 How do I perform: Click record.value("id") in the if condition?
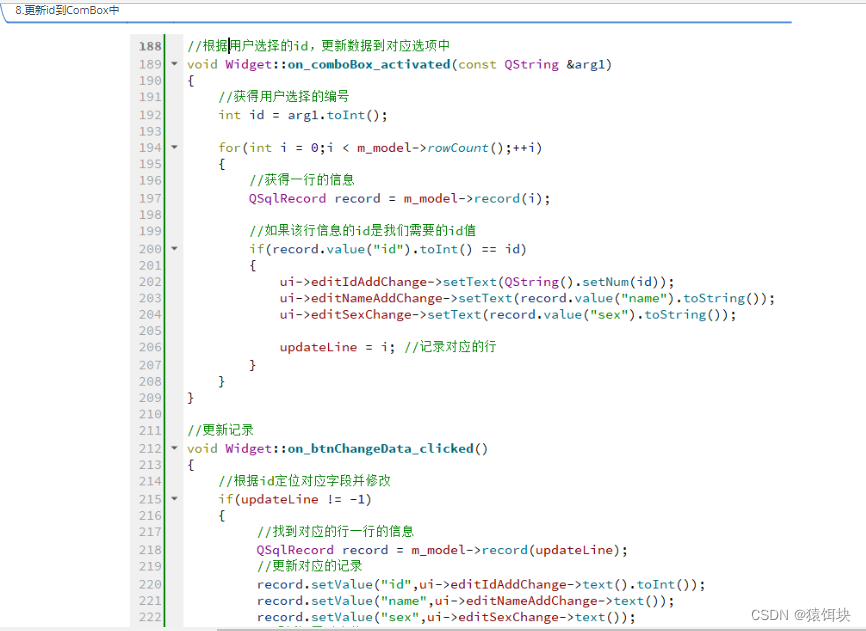point(342,250)
